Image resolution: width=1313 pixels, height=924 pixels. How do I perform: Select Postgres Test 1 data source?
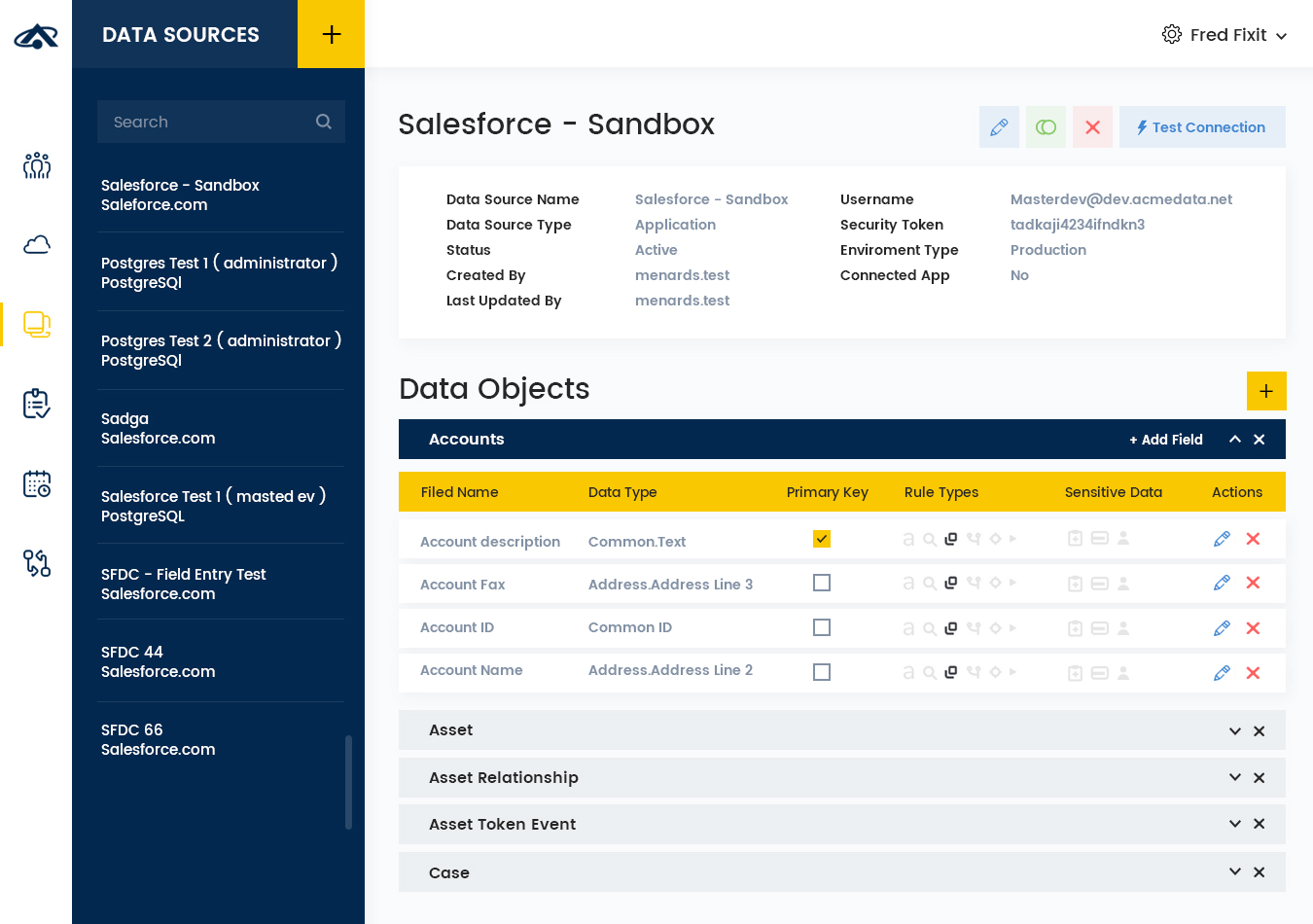click(221, 272)
